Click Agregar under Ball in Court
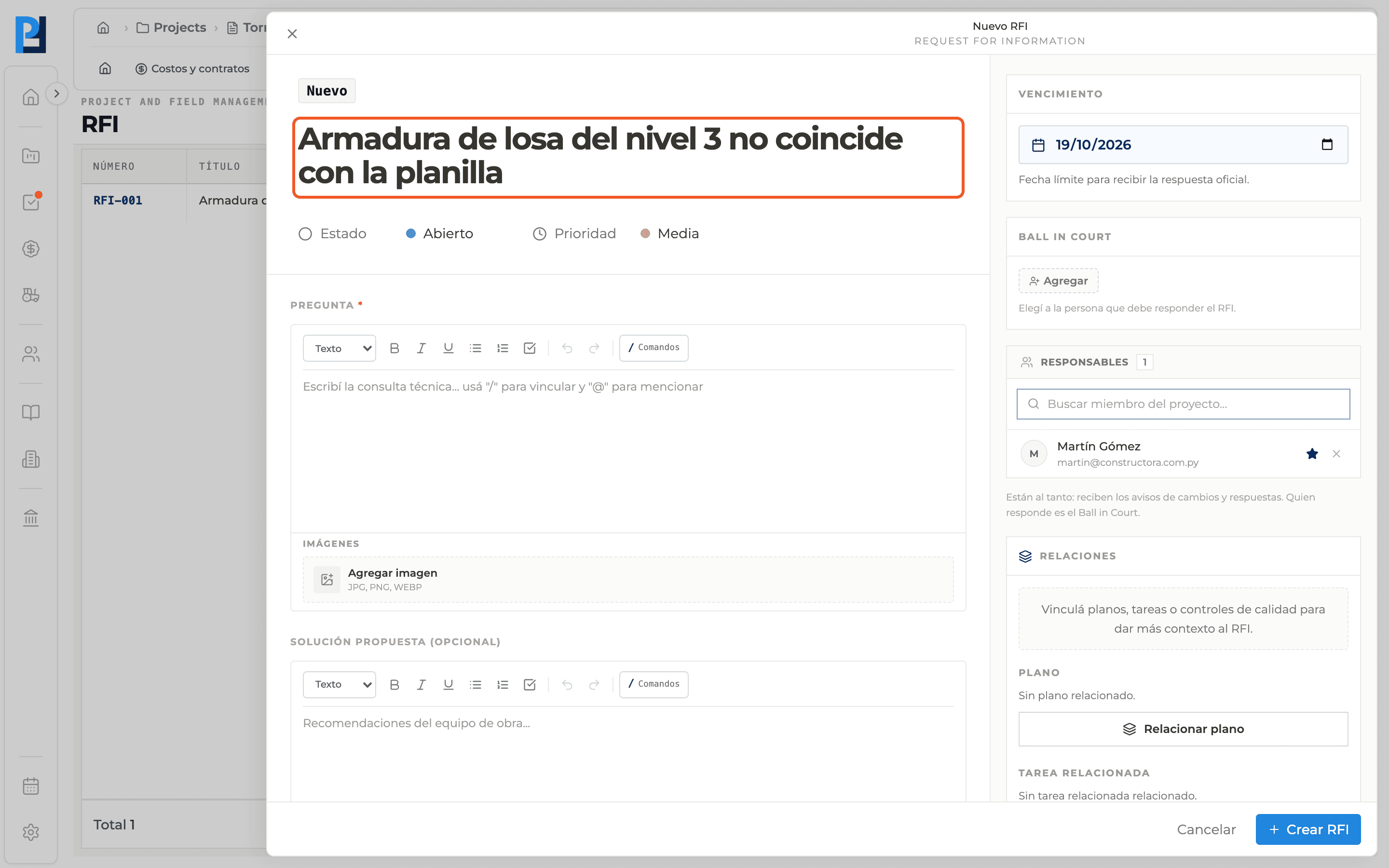Screen dimensions: 1389x868 (x=1059, y=281)
